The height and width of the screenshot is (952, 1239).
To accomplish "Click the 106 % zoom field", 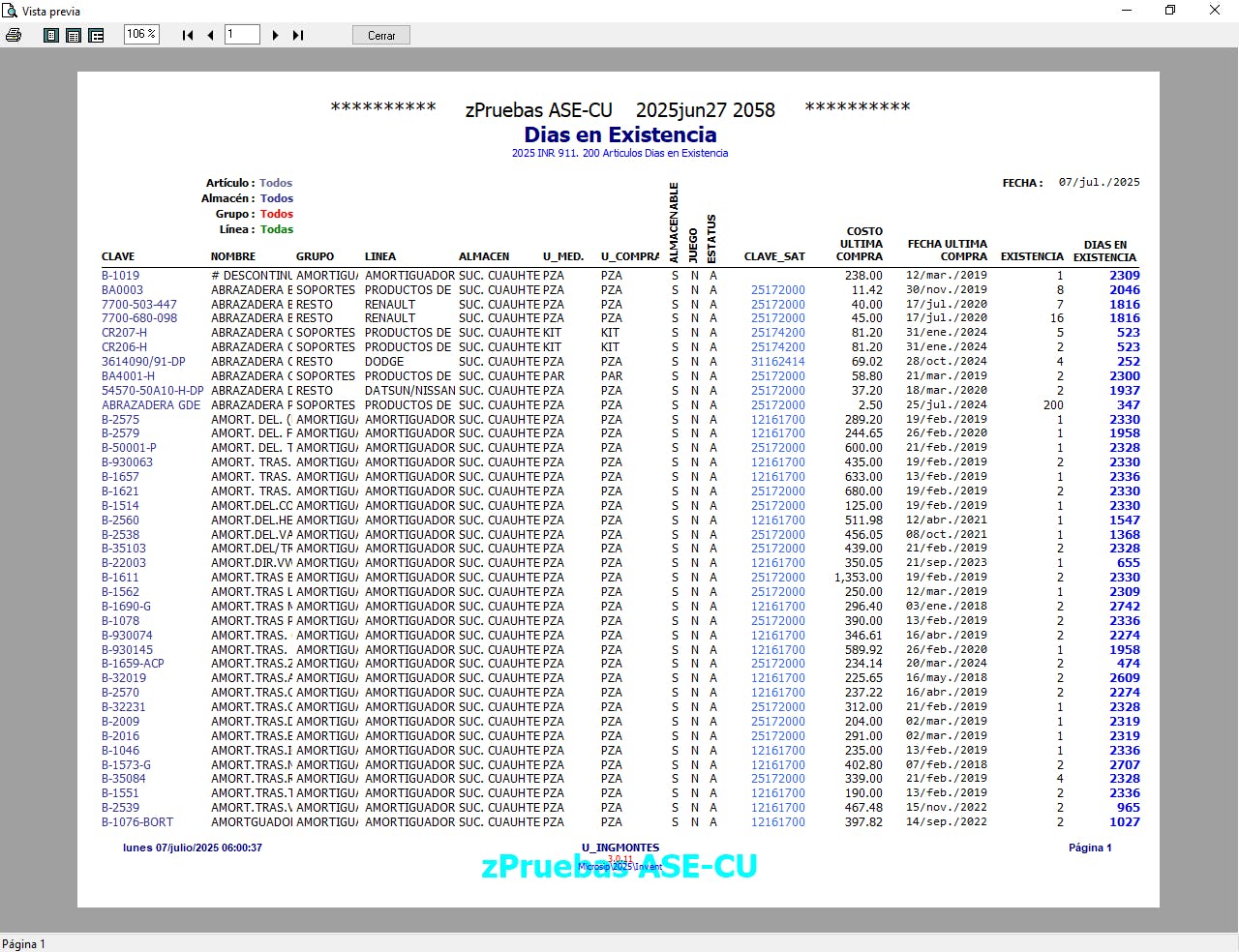I will pos(141,34).
